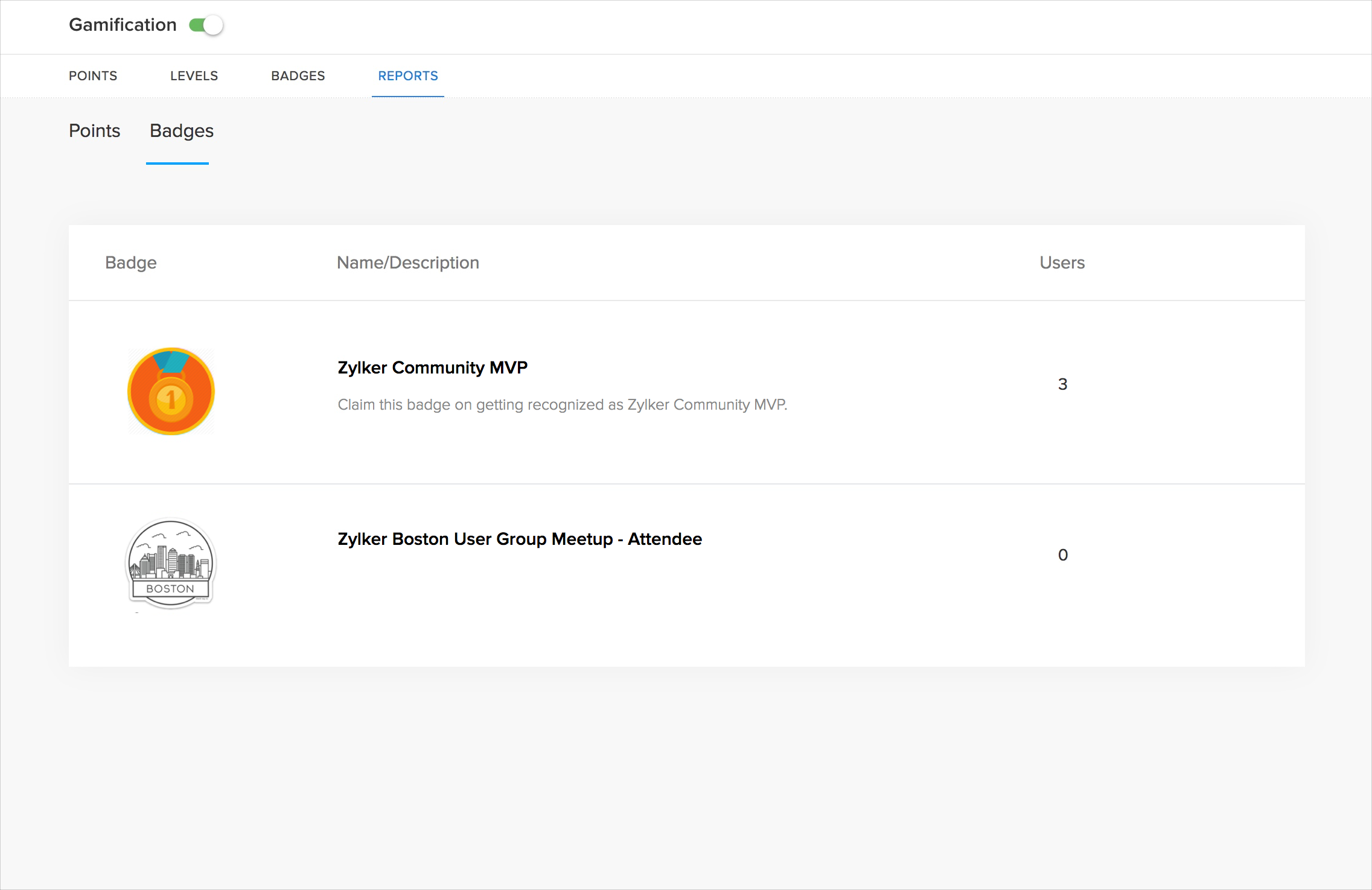
Task: Open the Zylker Community MVP badge name
Action: click(x=432, y=367)
